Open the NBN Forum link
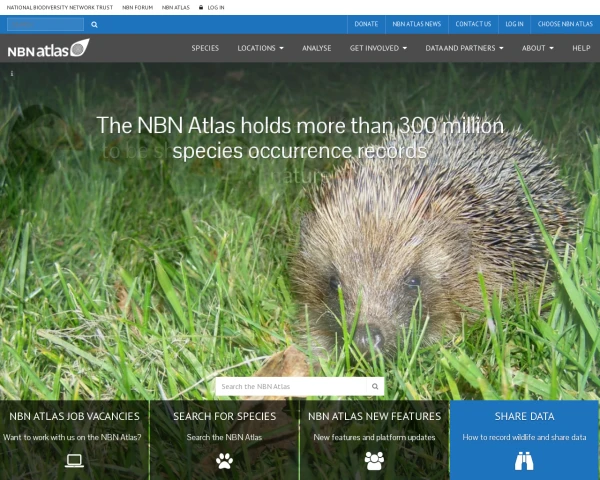600x480 pixels. [x=137, y=7]
